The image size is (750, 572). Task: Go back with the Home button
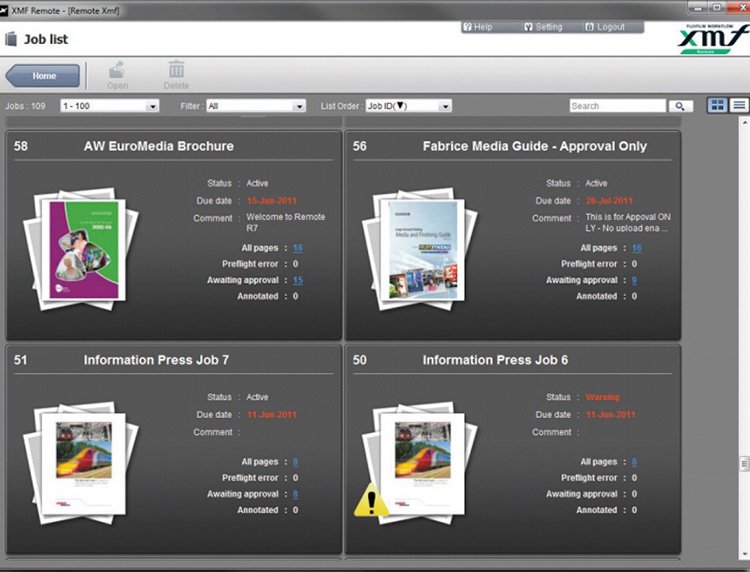[43, 76]
